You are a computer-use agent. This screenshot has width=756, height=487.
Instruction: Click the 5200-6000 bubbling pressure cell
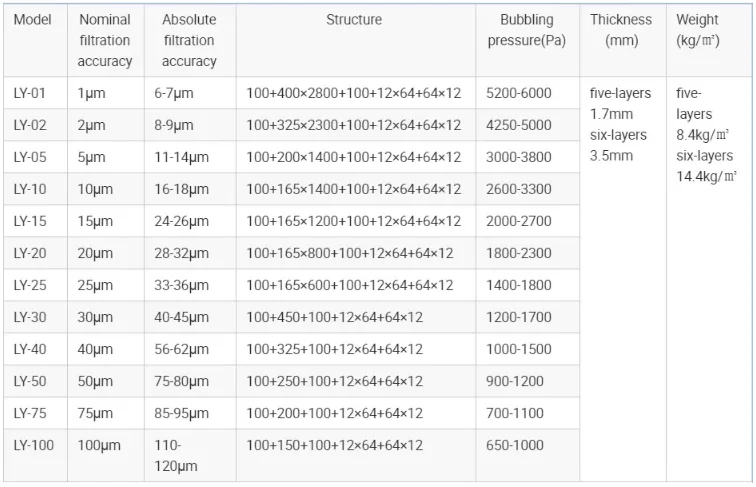(x=518, y=93)
